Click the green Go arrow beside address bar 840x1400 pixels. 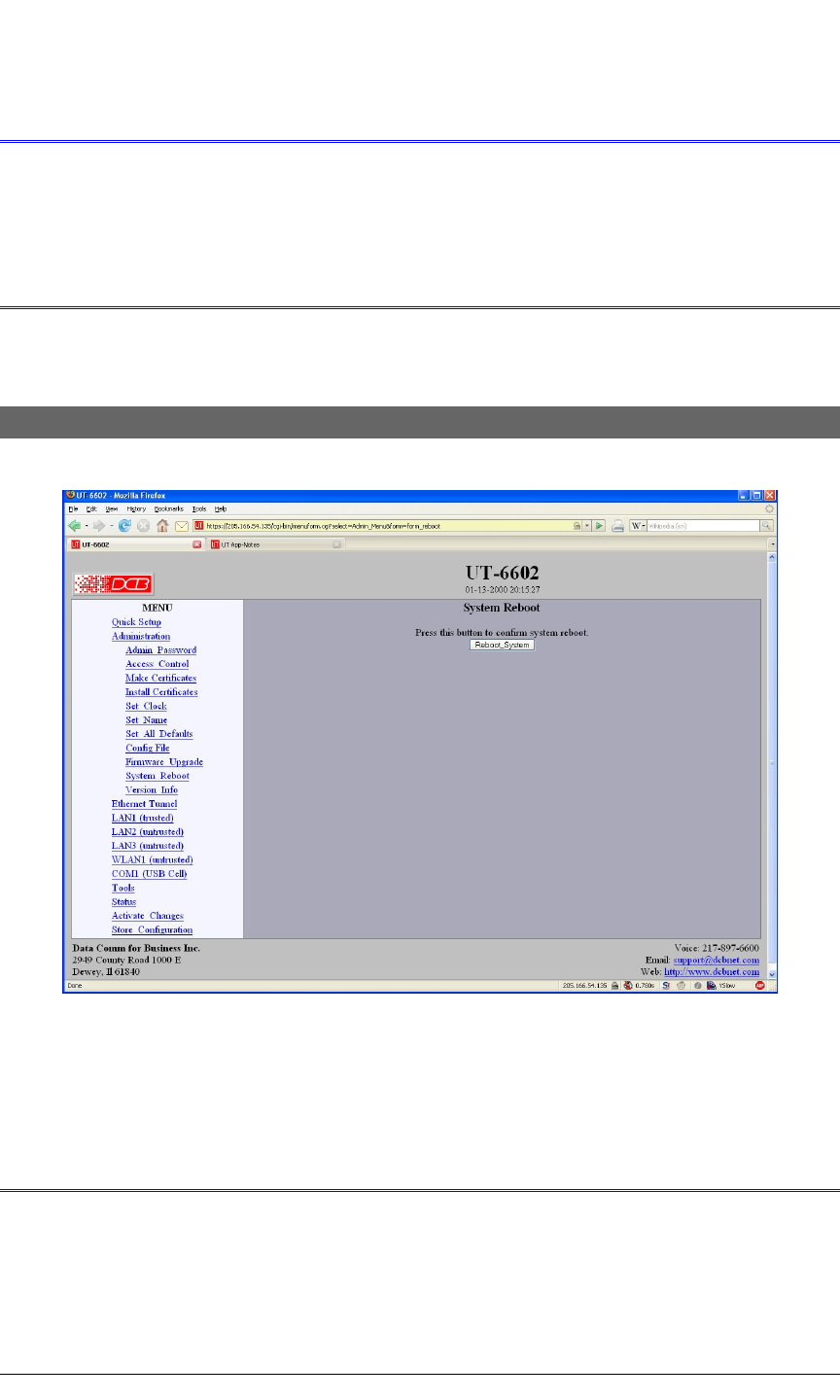599,526
